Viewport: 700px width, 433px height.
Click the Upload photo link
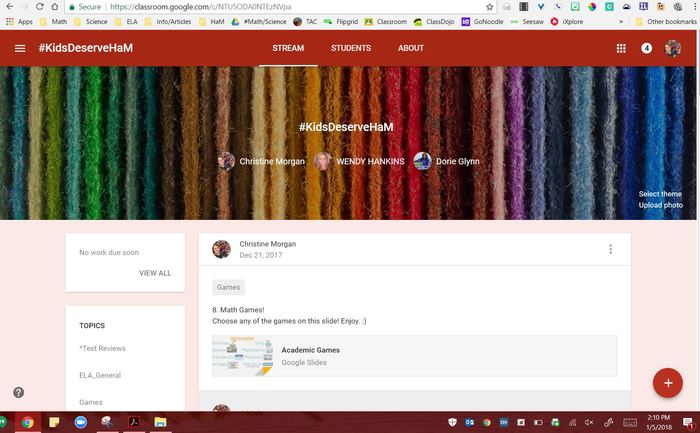660,205
